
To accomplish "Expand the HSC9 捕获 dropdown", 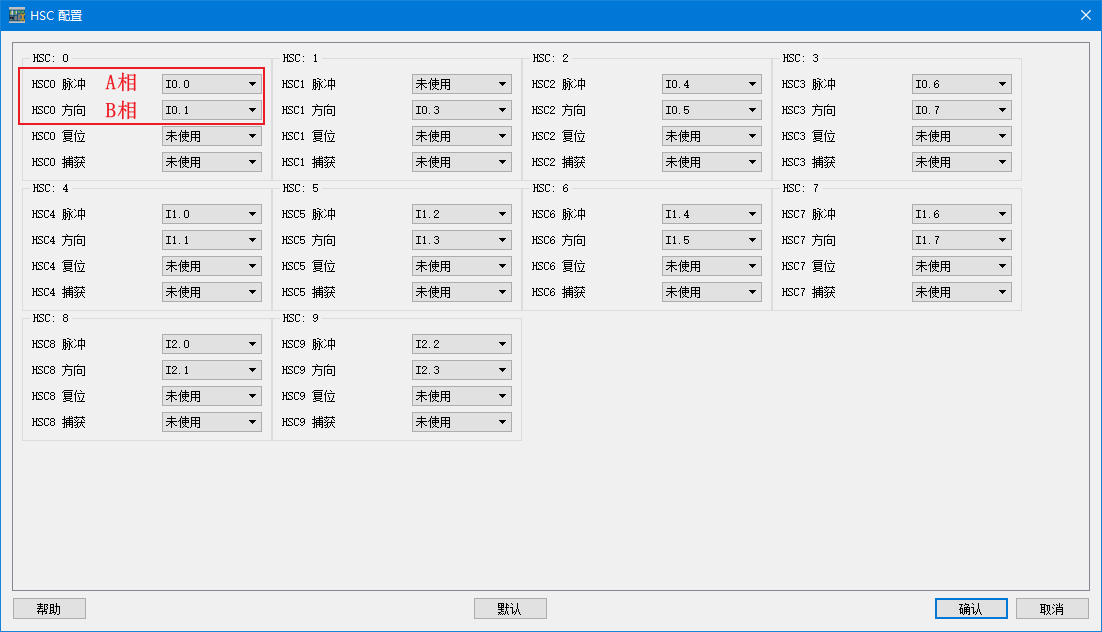I will coord(462,423).
